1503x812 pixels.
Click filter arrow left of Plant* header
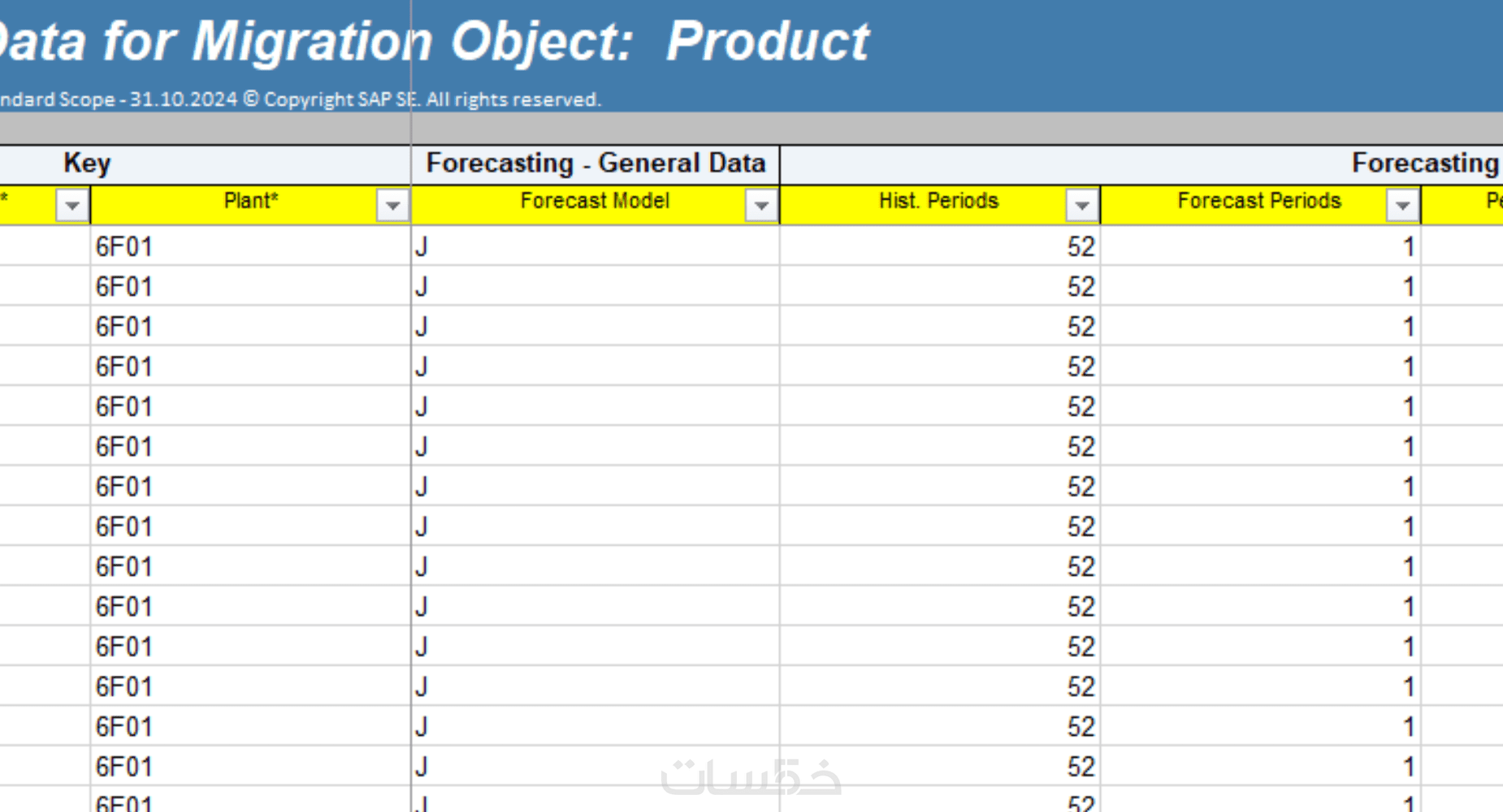click(x=72, y=206)
